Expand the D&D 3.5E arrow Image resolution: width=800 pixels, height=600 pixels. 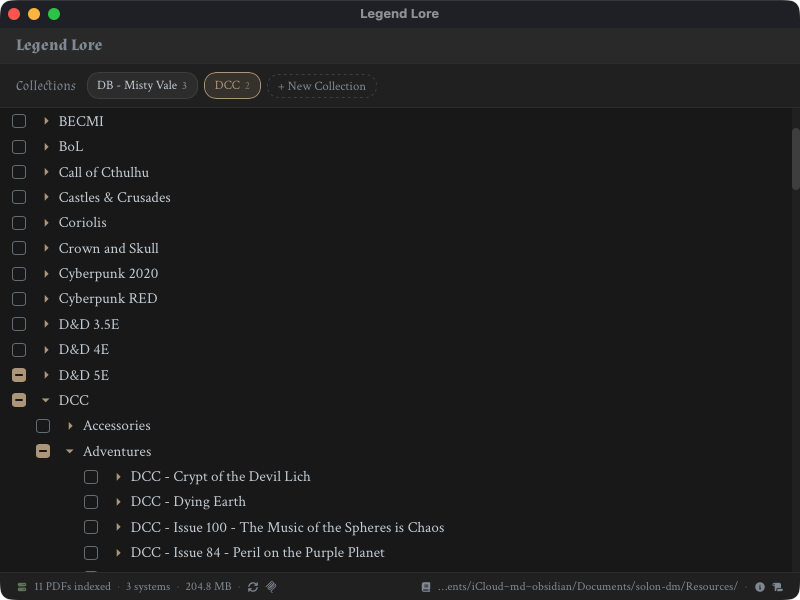pos(46,324)
